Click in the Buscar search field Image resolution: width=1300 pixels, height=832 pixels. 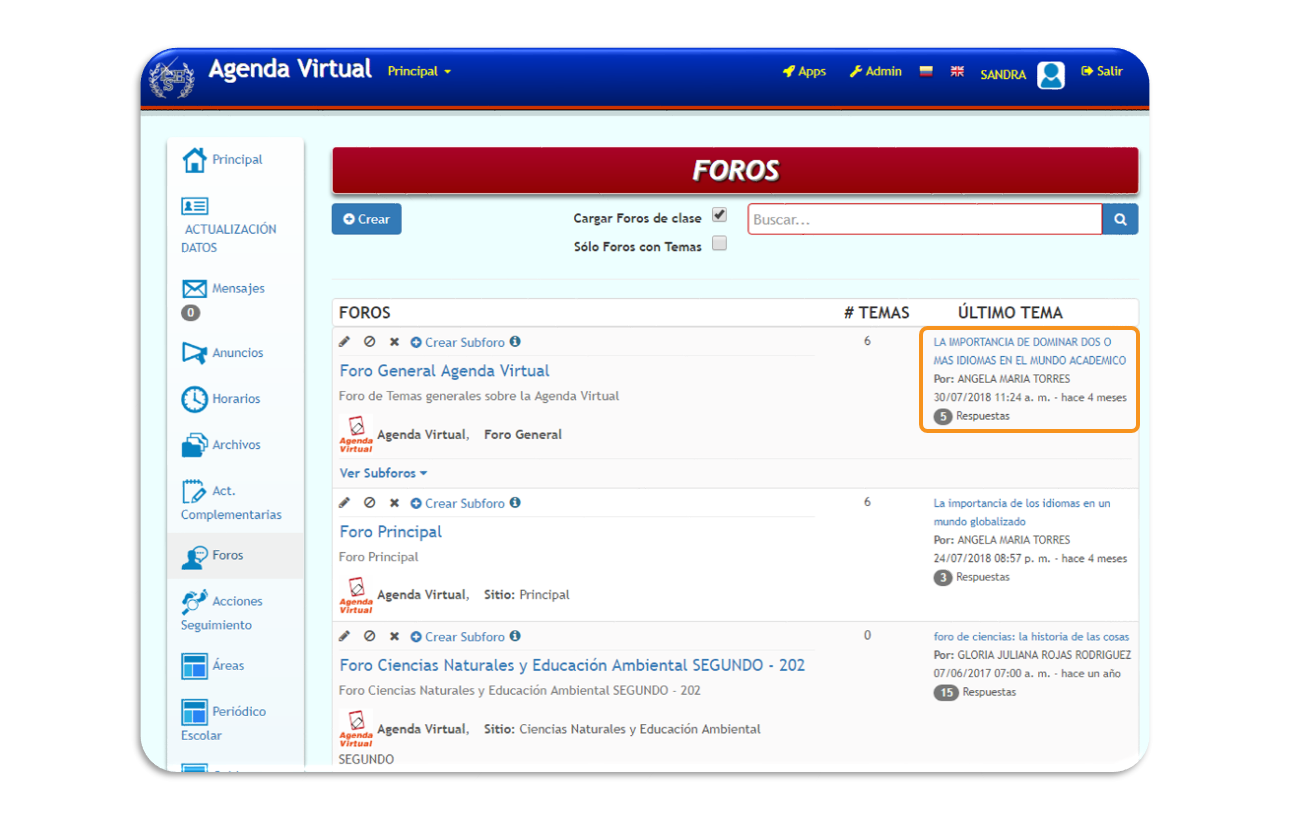tap(925, 219)
